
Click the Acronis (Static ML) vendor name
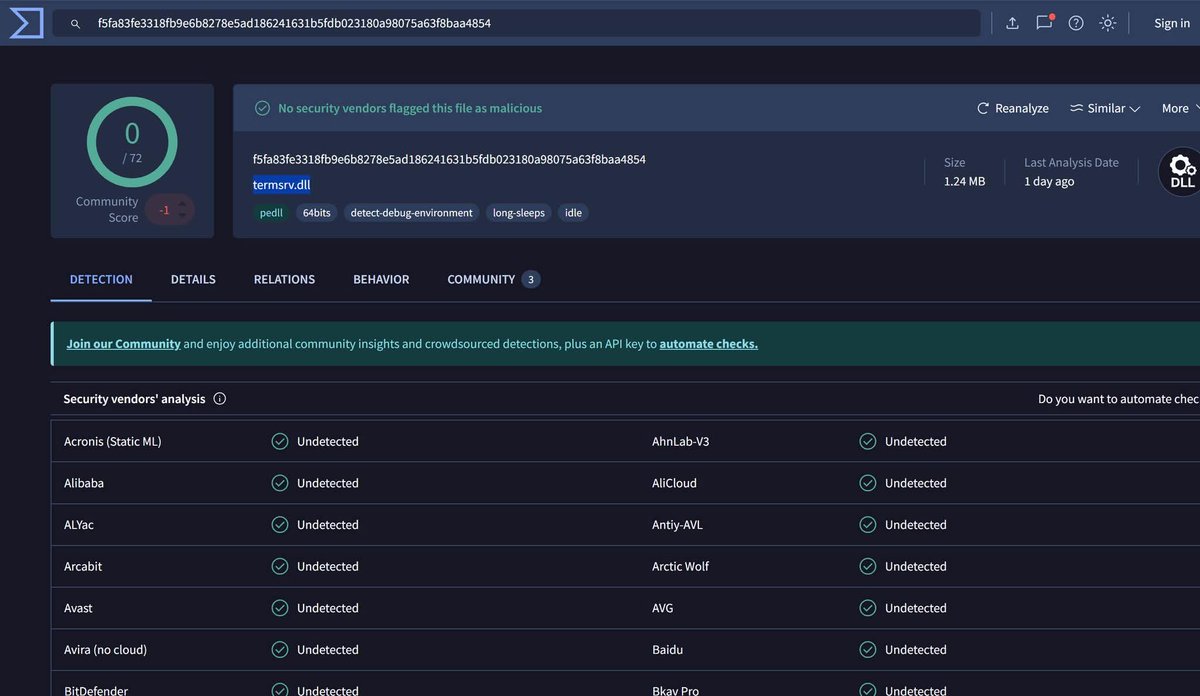coord(113,441)
